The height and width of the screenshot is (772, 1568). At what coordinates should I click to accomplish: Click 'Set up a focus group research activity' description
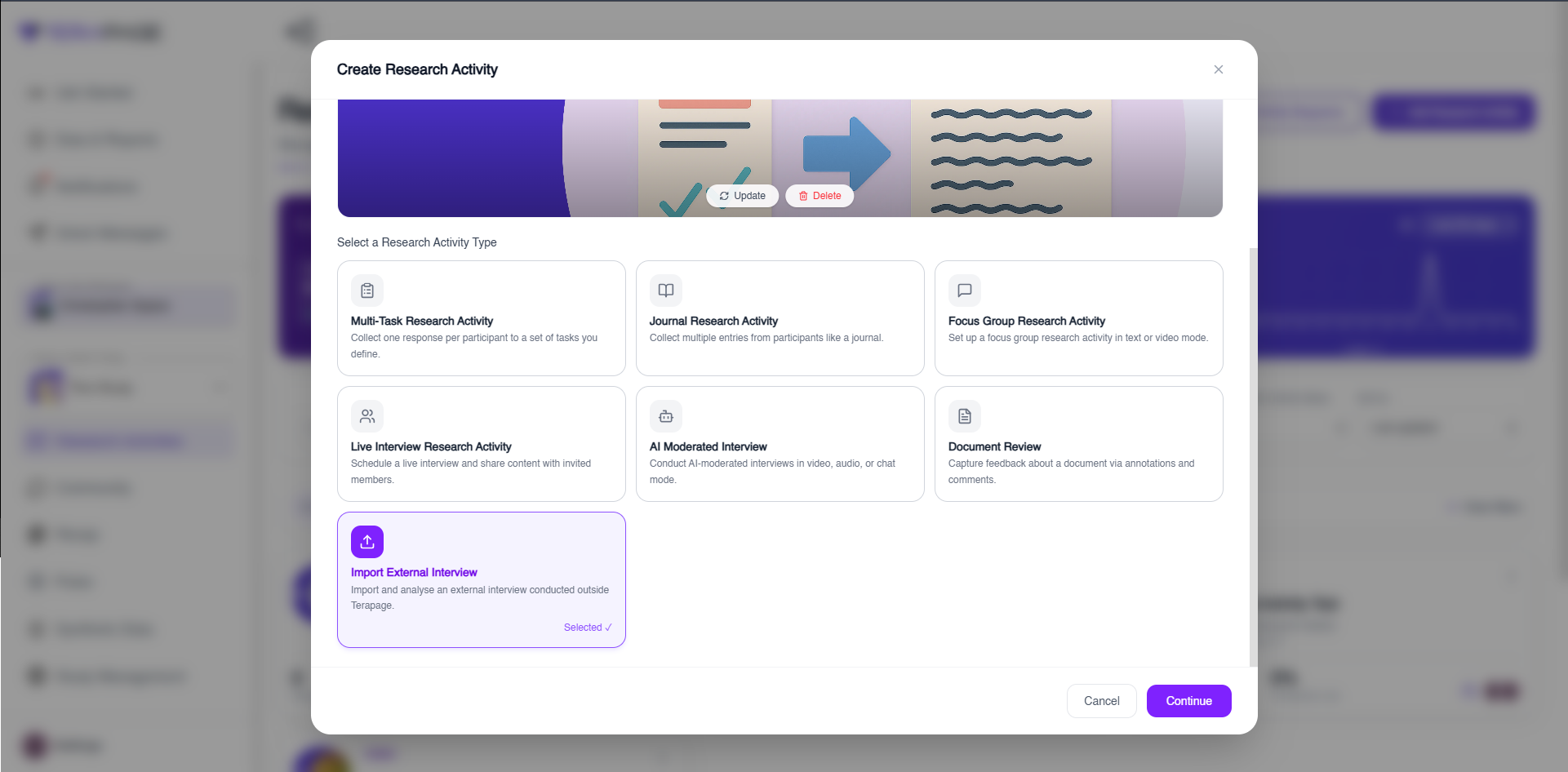[1078, 338]
